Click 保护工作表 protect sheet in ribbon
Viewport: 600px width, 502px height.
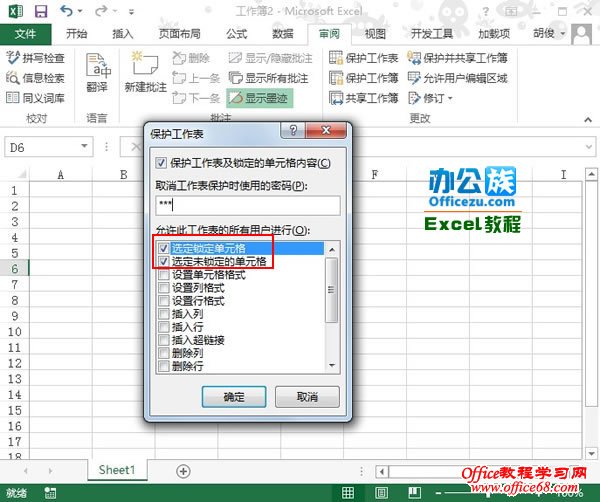(364, 58)
